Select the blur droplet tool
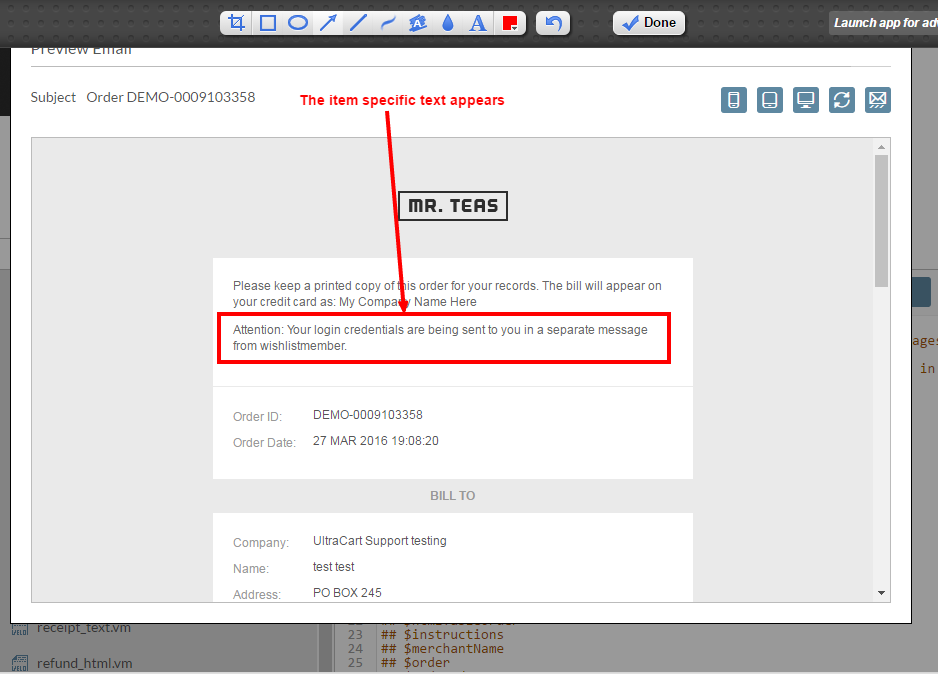The width and height of the screenshot is (938, 674). click(x=447, y=23)
